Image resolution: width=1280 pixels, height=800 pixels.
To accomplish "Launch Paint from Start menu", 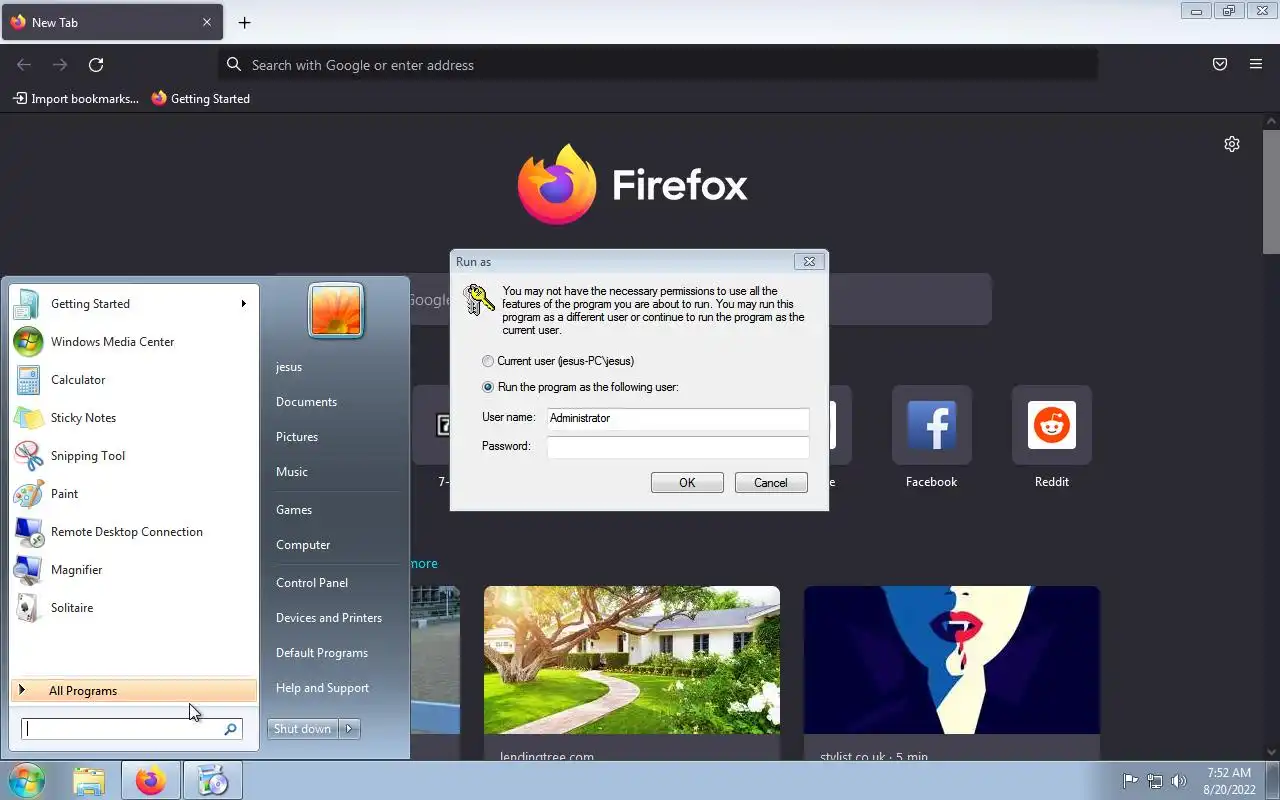I will pos(133,494).
